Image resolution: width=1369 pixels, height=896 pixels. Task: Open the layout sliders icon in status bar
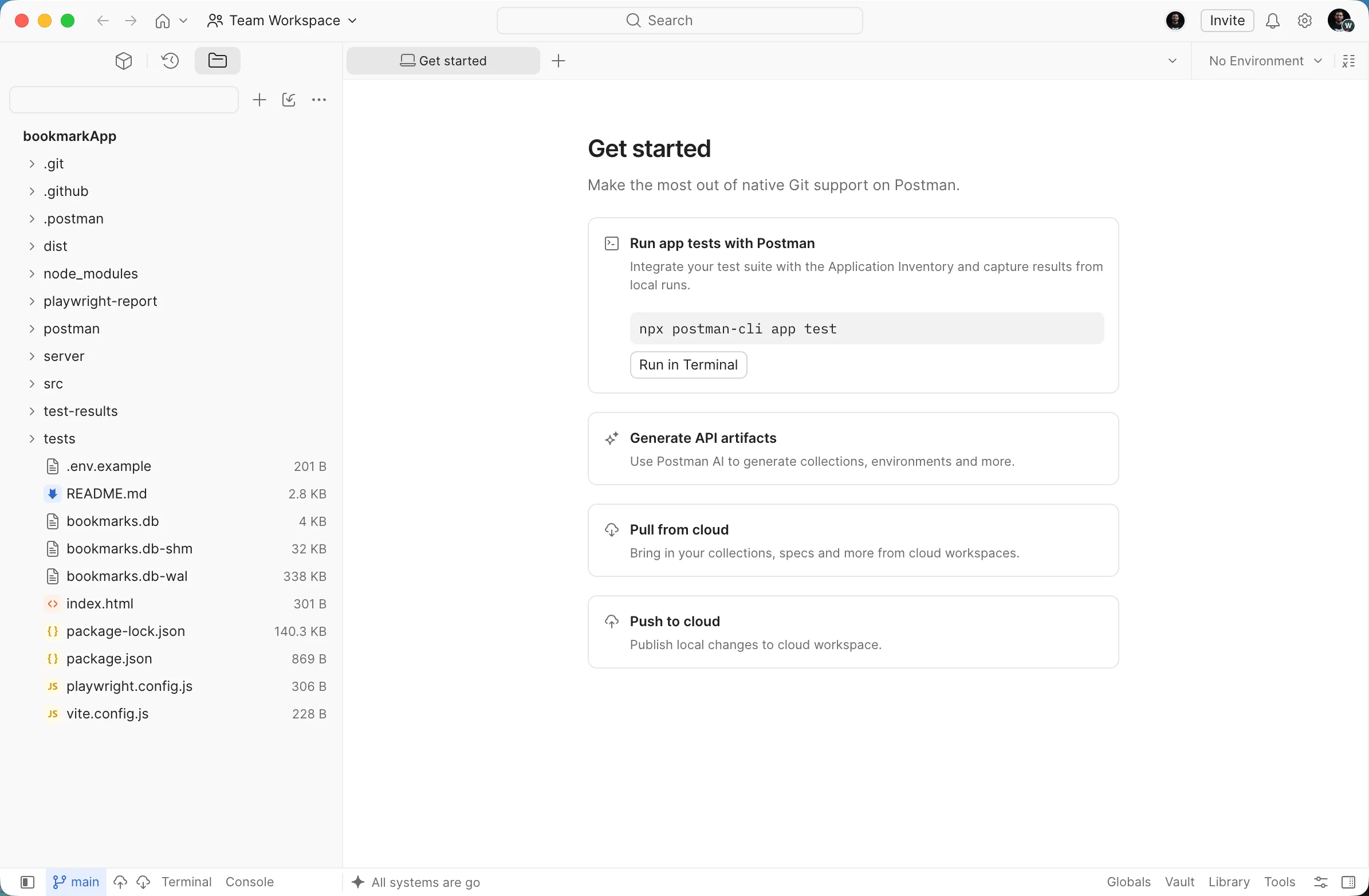[1321, 882]
